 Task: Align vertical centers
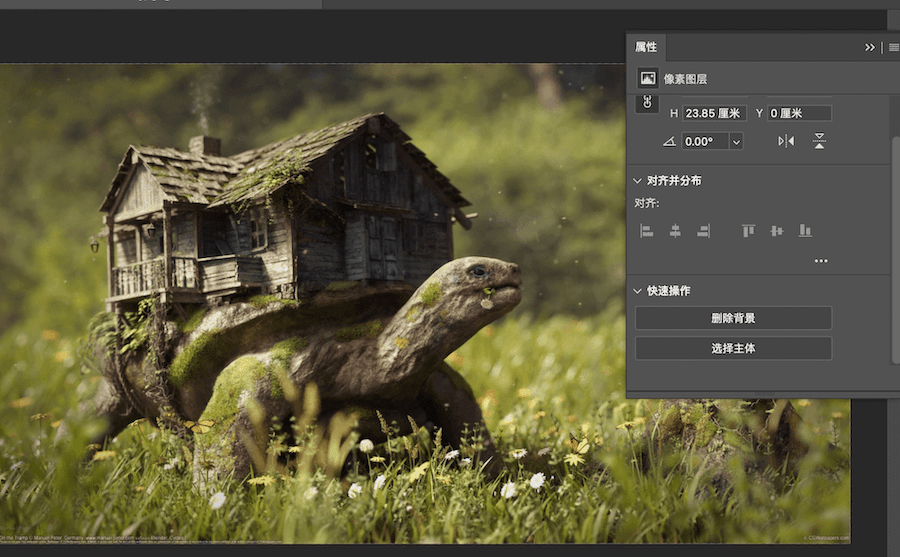point(777,231)
